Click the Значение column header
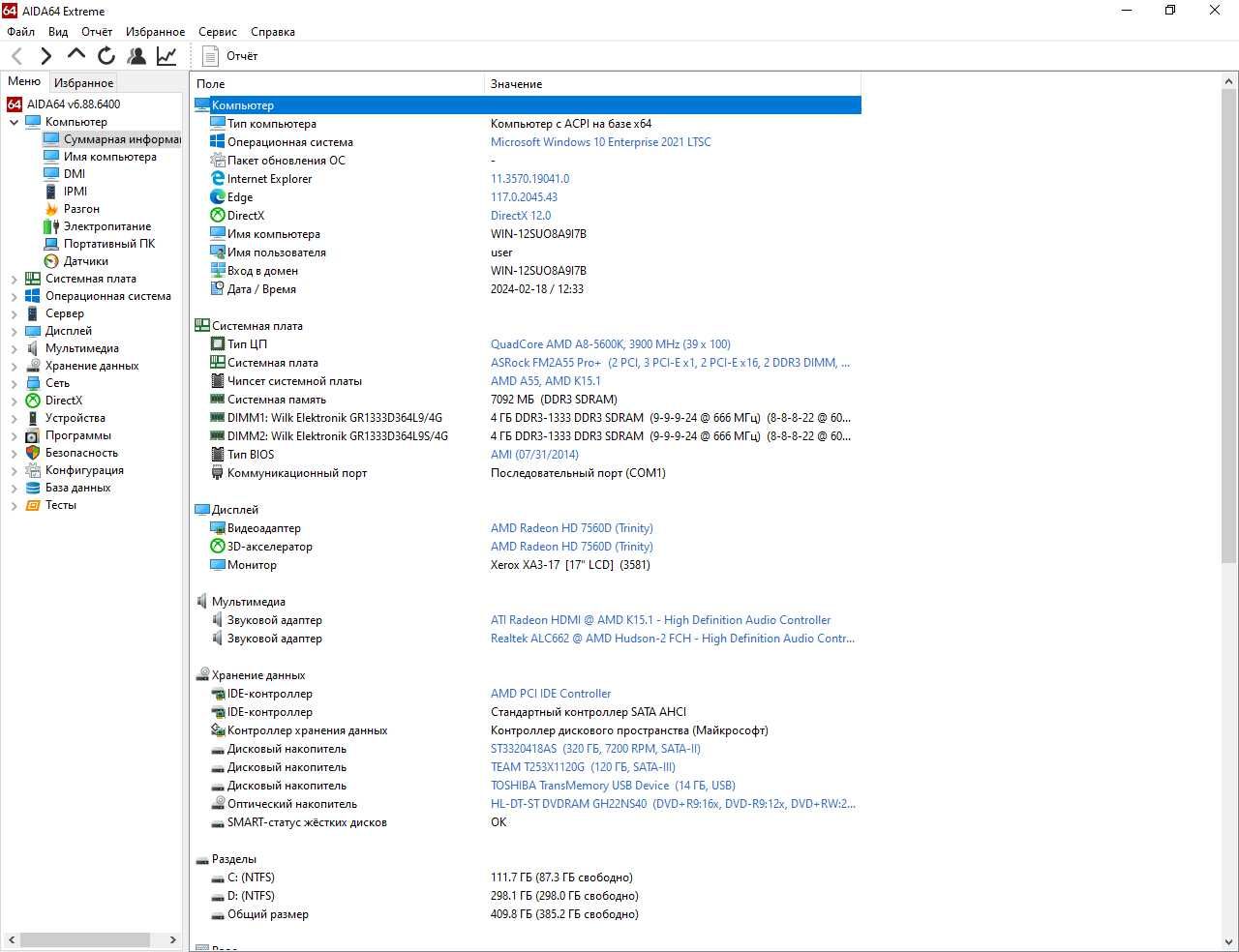Image resolution: width=1239 pixels, height=952 pixels. click(672, 84)
